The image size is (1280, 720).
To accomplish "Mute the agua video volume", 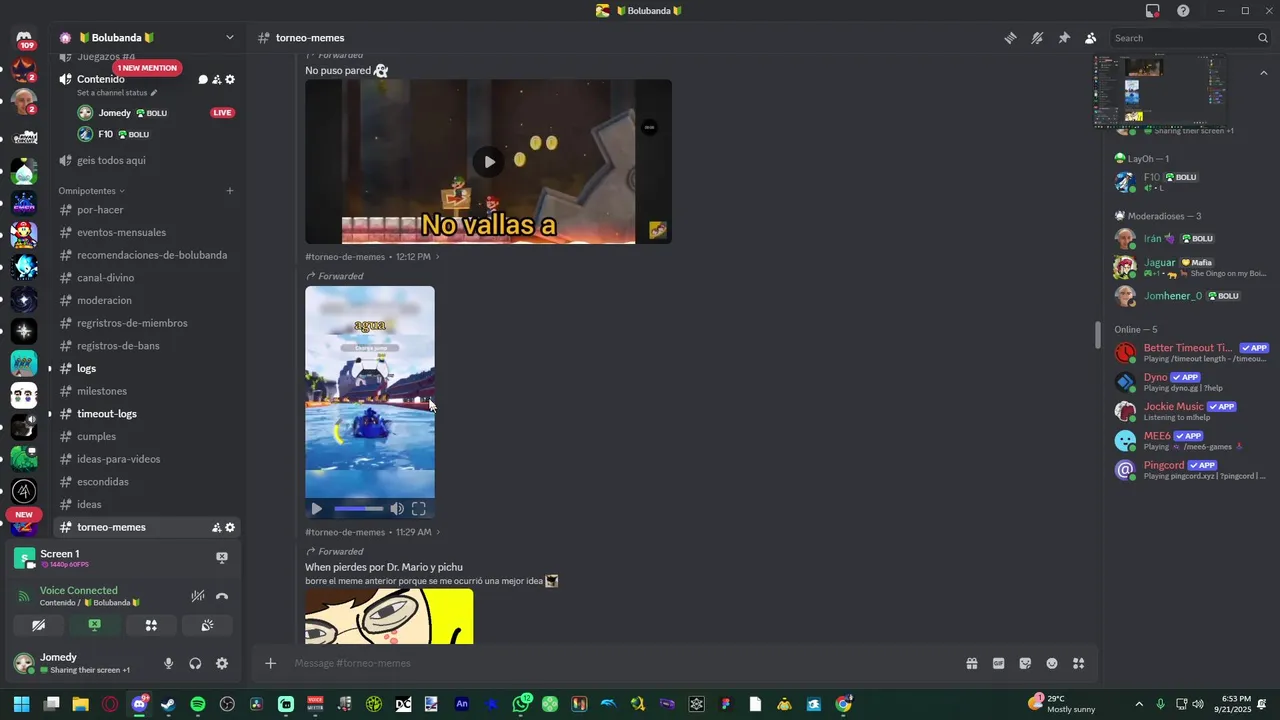I will point(397,509).
